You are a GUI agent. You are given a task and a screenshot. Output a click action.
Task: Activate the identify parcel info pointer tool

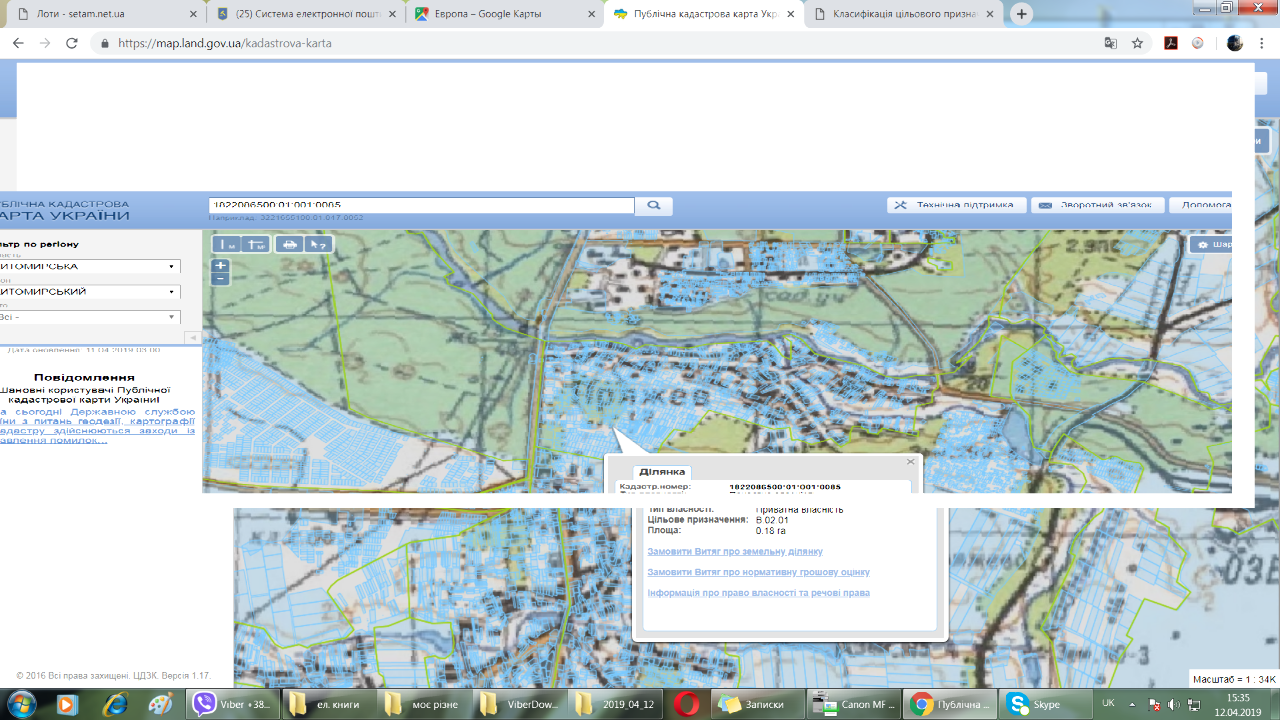click(318, 244)
